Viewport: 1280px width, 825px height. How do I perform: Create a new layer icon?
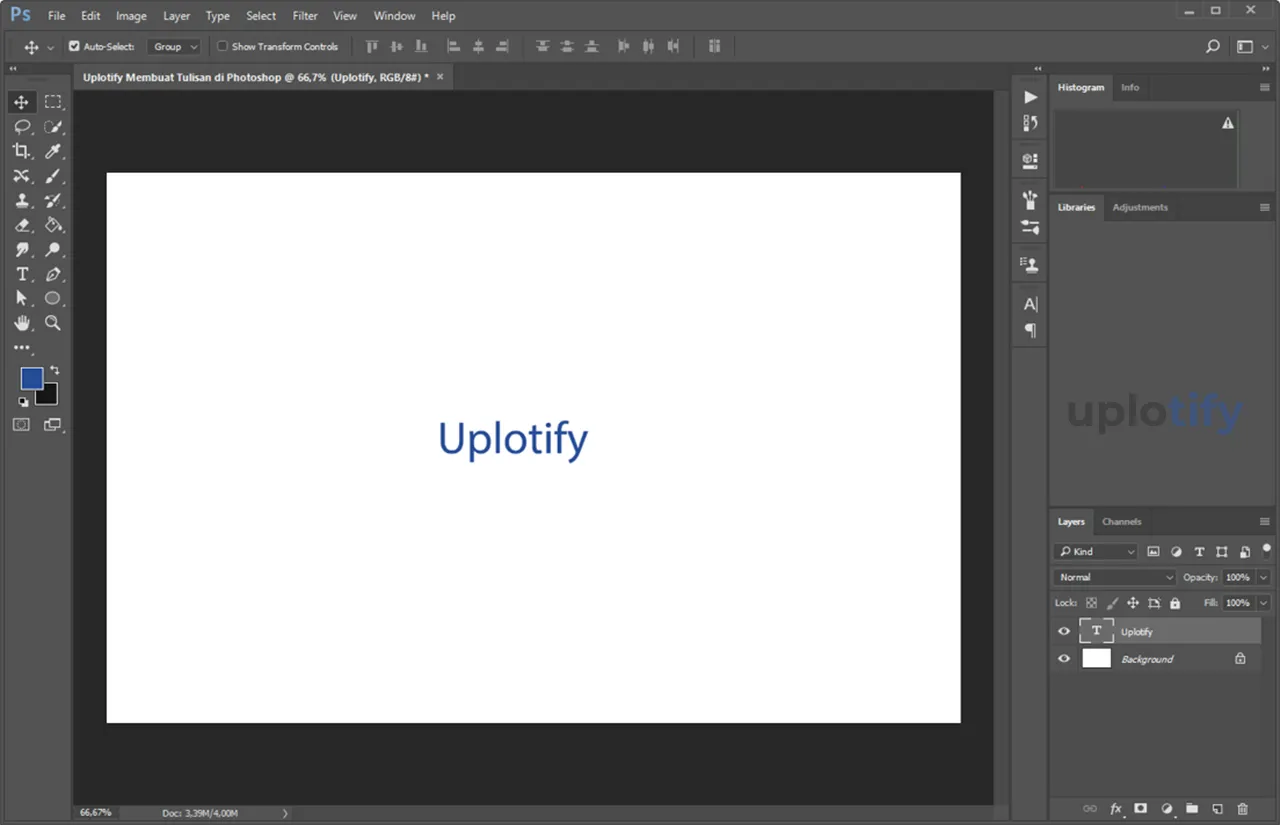(x=1217, y=809)
